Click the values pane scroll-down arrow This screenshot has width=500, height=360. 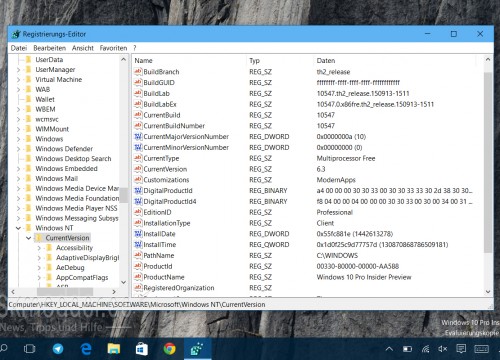pyautogui.click(x=488, y=292)
